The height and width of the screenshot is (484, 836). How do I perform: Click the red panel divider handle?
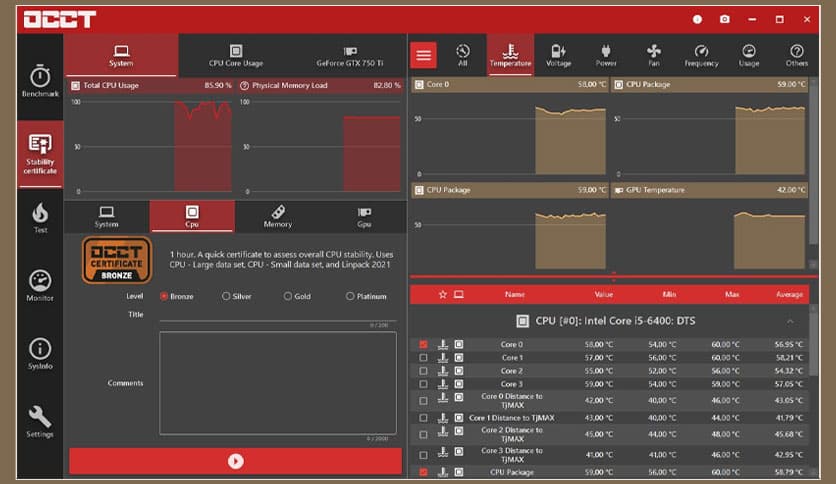(x=613, y=276)
